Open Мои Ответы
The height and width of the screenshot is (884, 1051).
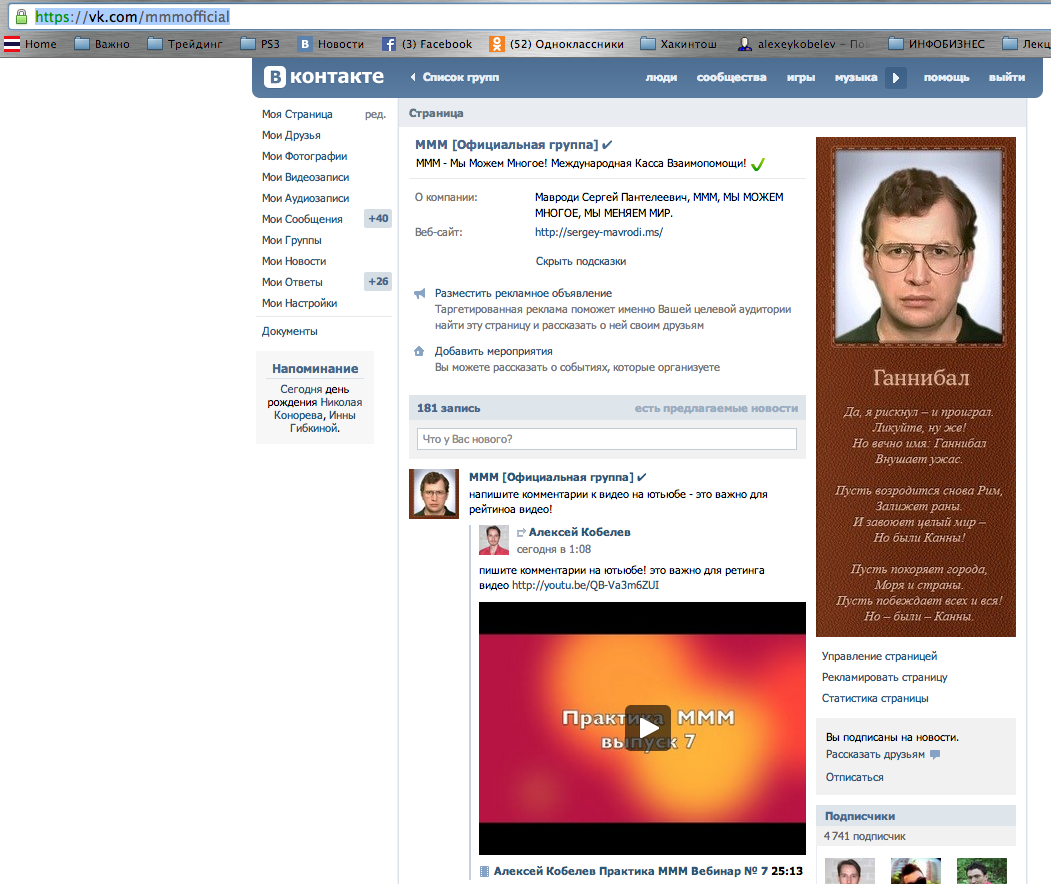292,282
